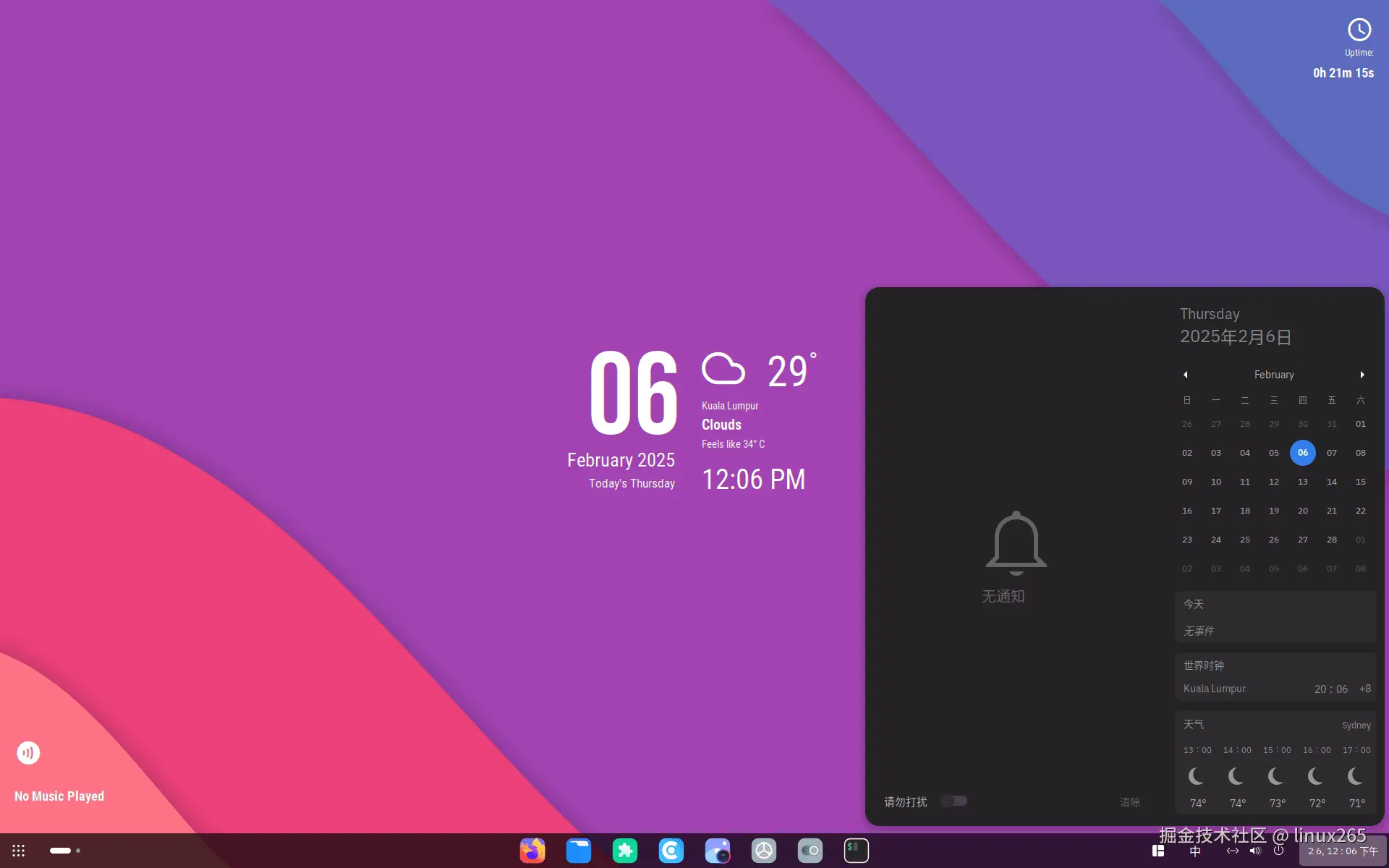Toggle the 请勿打扰 do-not-disturb switch

tap(953, 801)
